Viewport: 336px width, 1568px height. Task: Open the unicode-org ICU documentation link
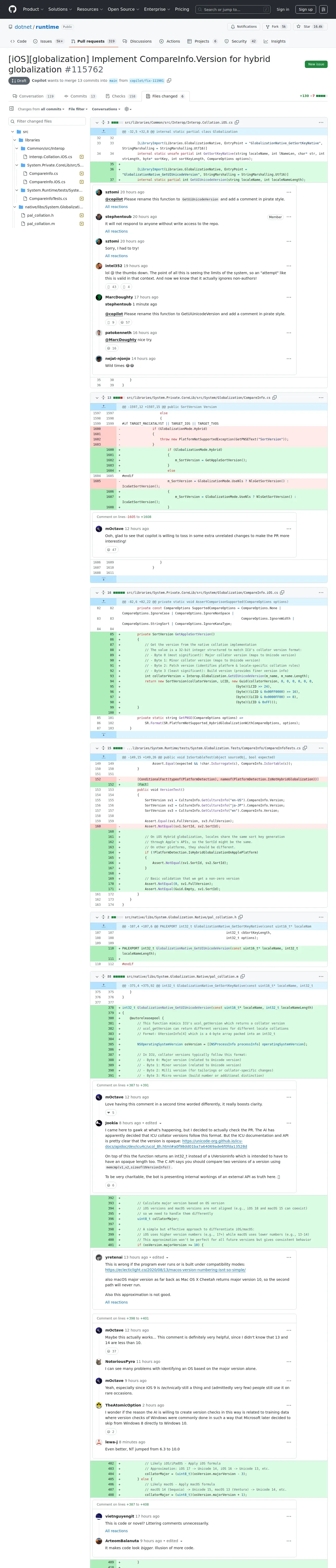pyautogui.click(x=176, y=1144)
